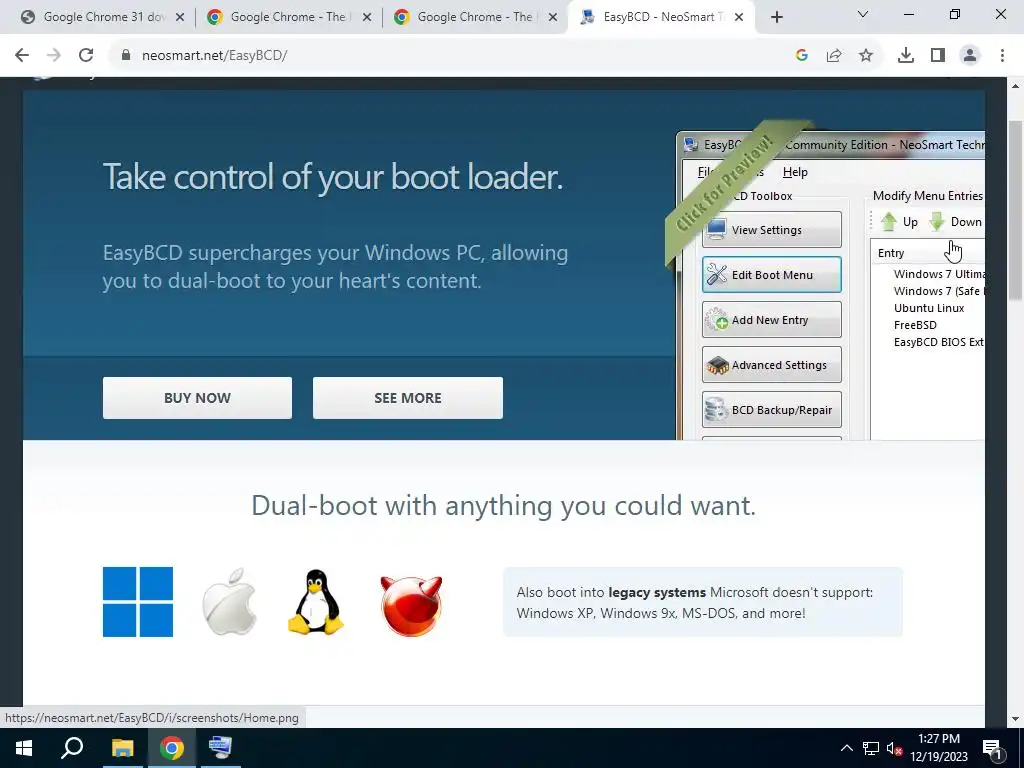
Task: Click the EasyBCD app taskbar icon
Action: [x=220, y=748]
